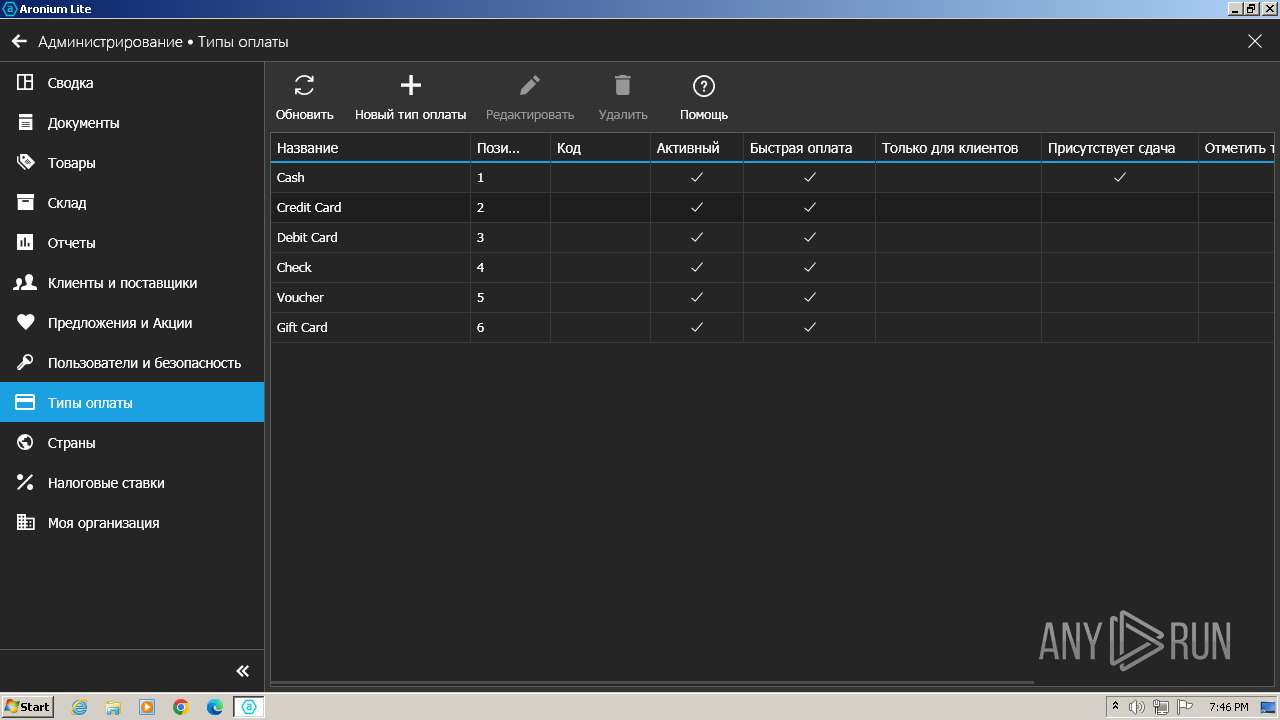Toggle Быстрая оплата checkmark for Voucher
The width and height of the screenshot is (1280, 720).
coord(810,297)
